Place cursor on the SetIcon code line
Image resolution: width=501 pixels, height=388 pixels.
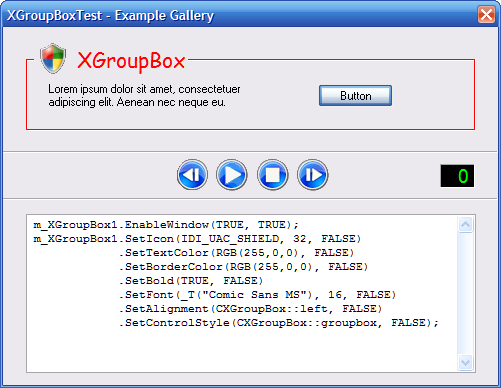coord(197,239)
